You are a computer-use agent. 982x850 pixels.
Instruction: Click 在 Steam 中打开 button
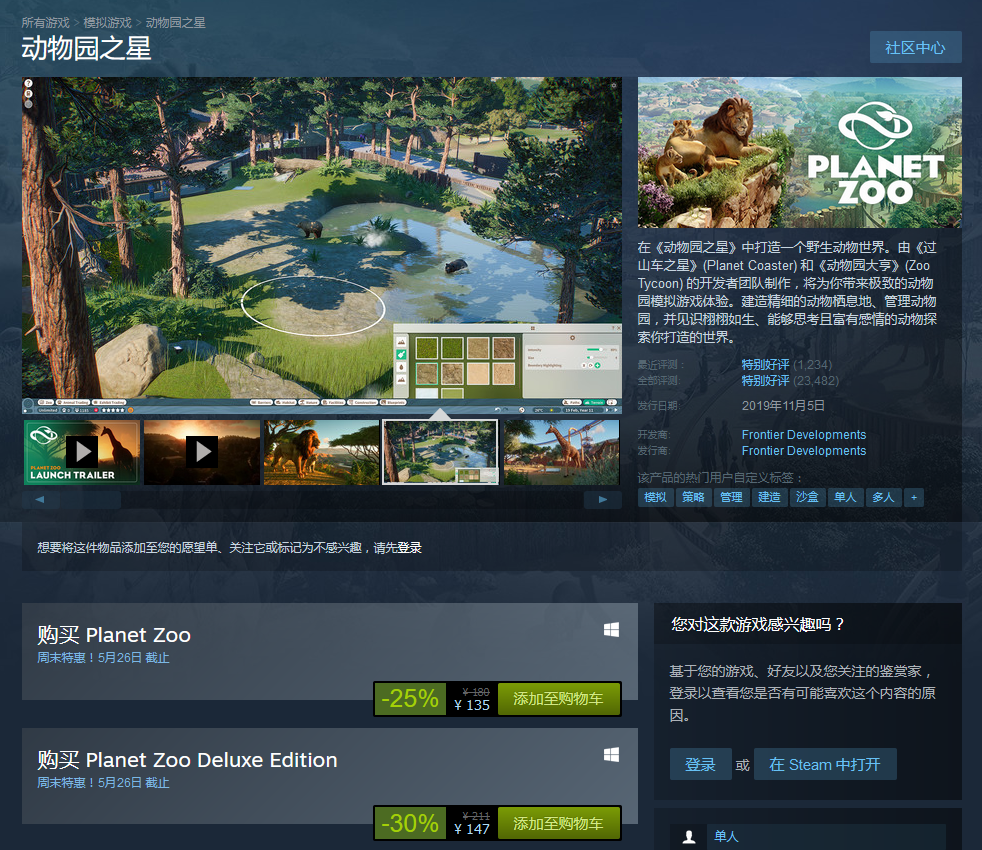point(825,764)
